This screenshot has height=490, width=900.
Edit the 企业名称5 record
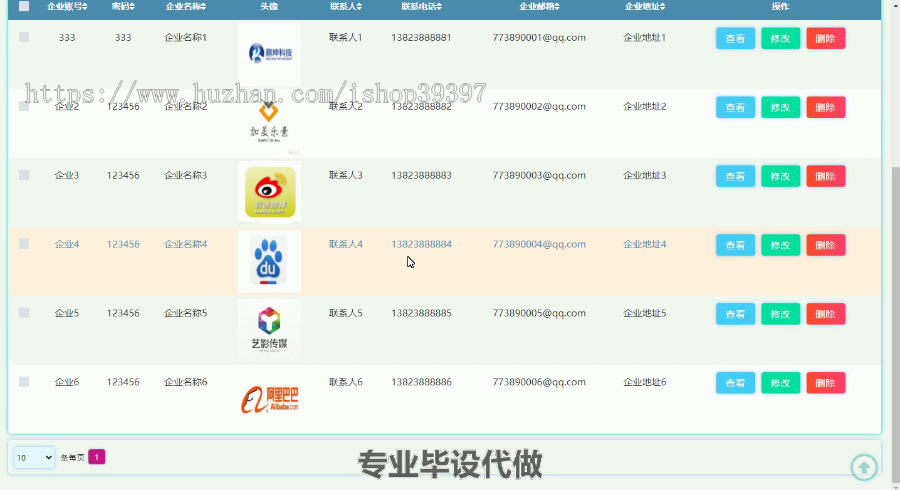point(781,314)
